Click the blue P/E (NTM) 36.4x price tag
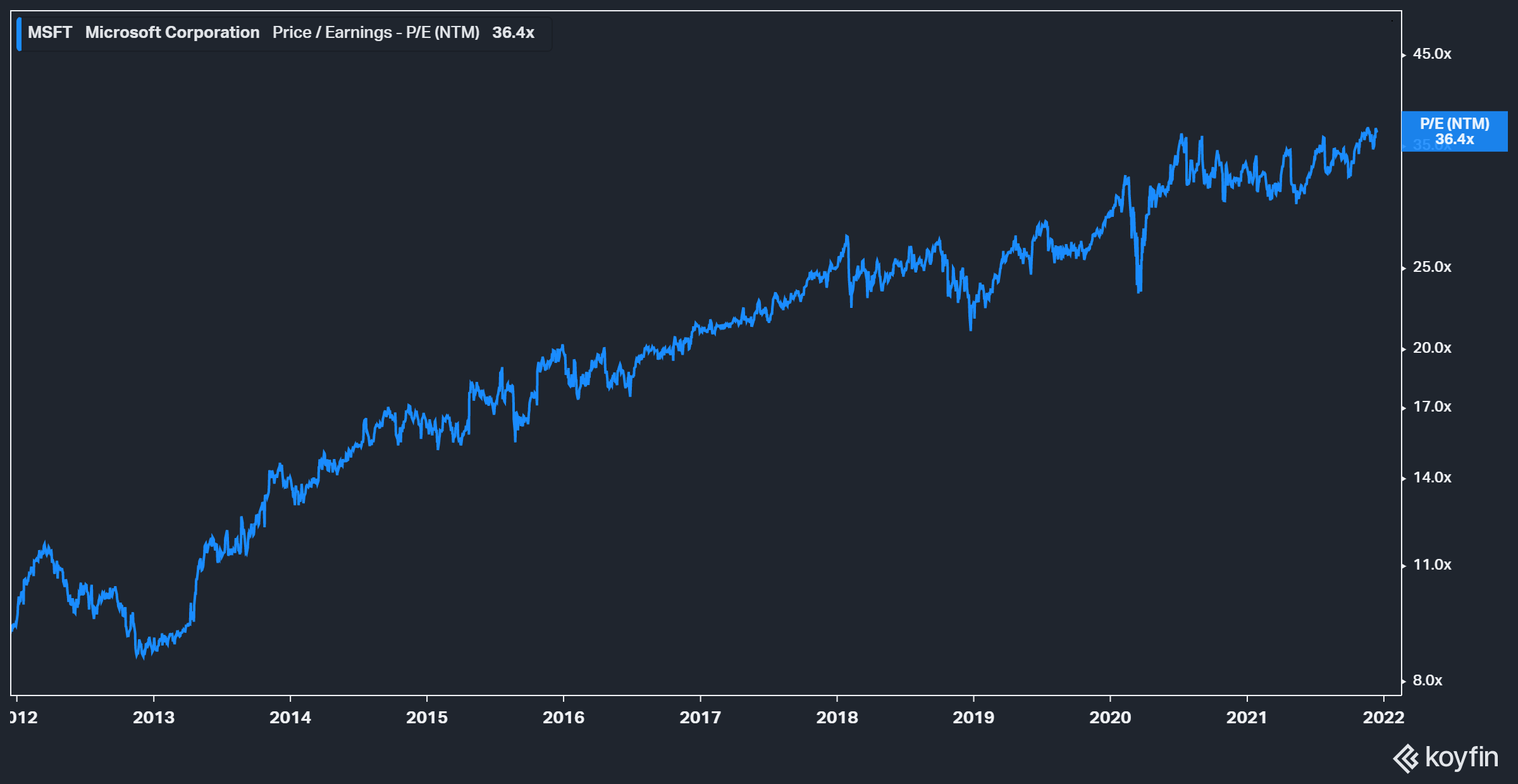 [x=1454, y=132]
